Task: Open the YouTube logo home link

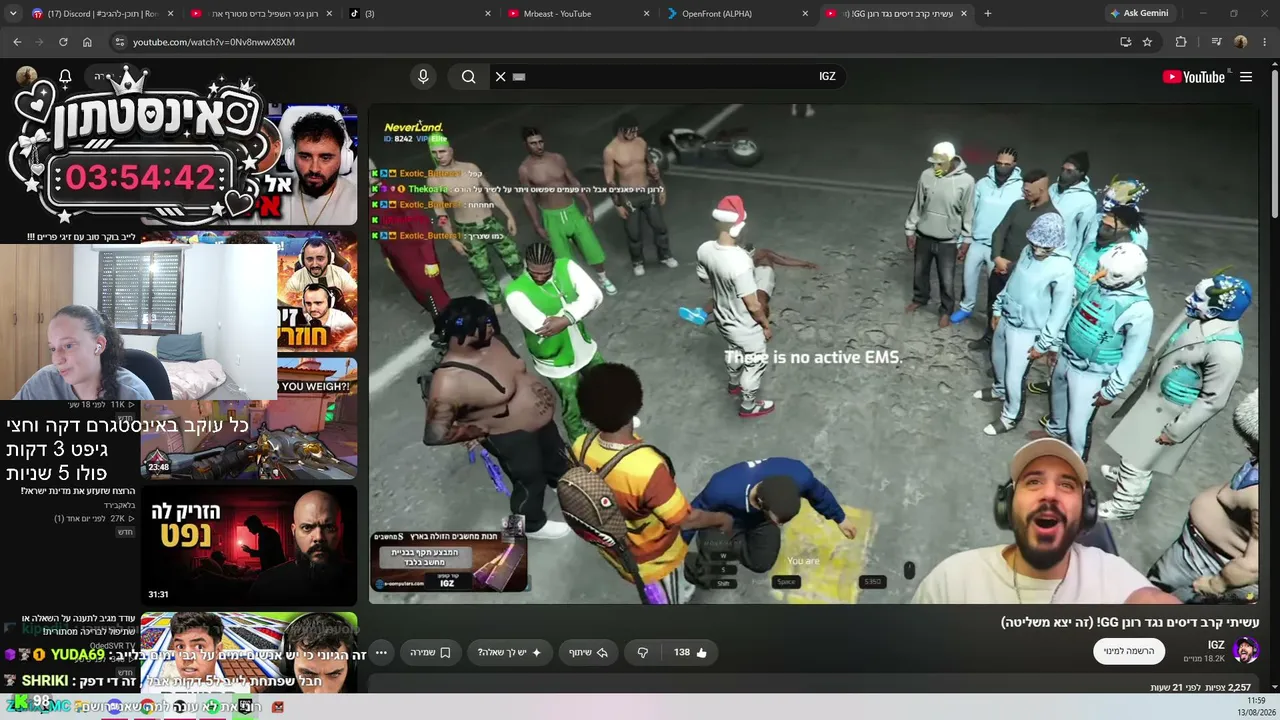Action: [1194, 77]
